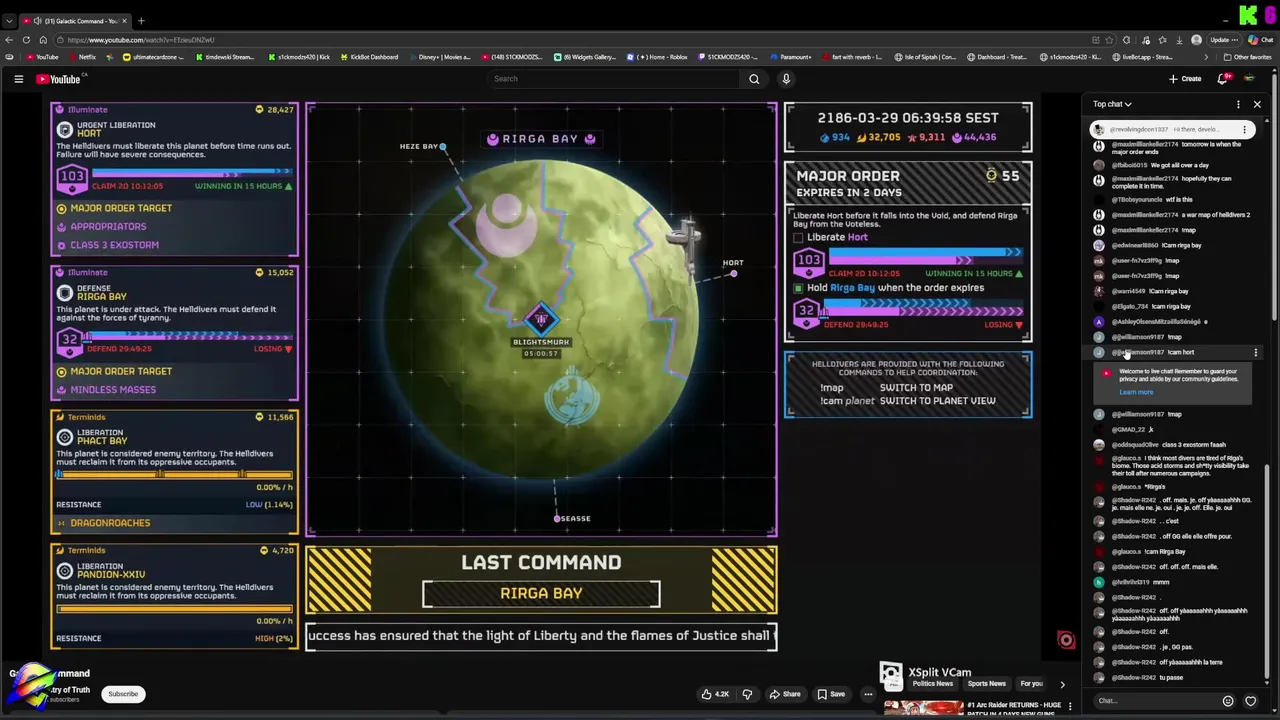Show next chips arrow

(x=1062, y=684)
